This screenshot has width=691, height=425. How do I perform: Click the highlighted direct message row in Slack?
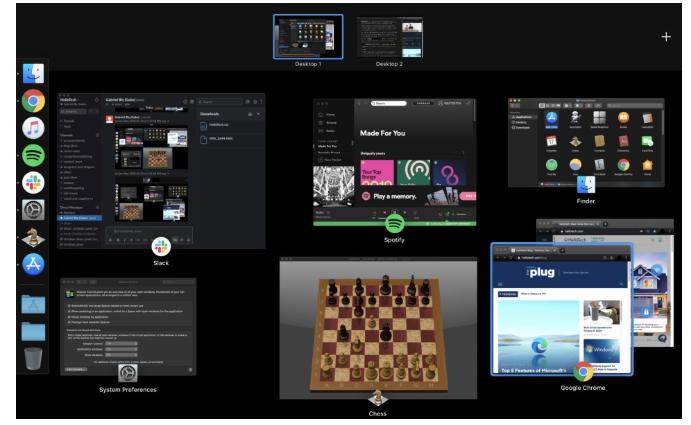(x=80, y=218)
